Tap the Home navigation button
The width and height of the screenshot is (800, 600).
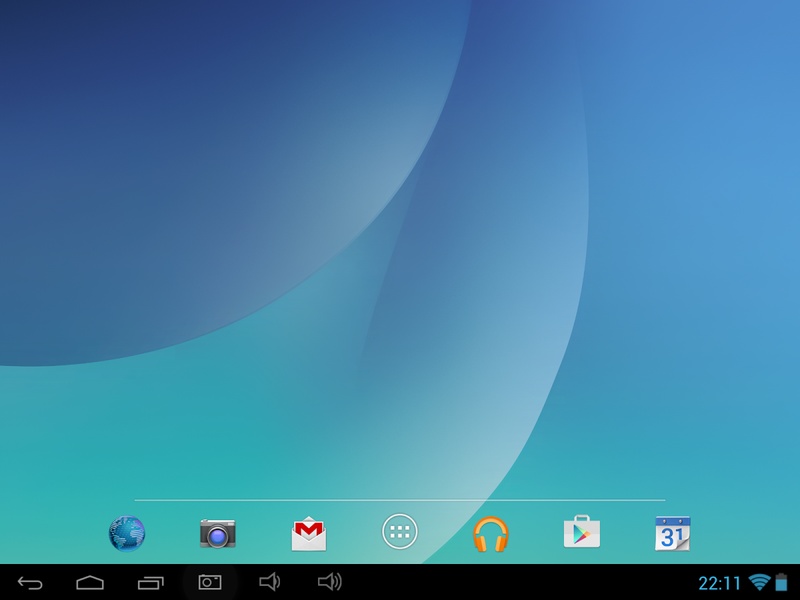[x=90, y=582]
